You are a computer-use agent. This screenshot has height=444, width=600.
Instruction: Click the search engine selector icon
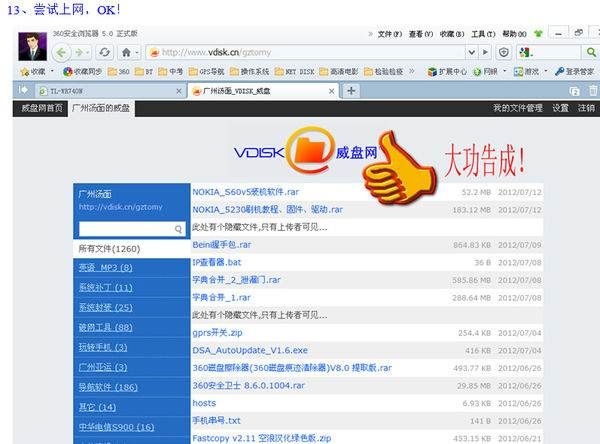tap(525, 52)
